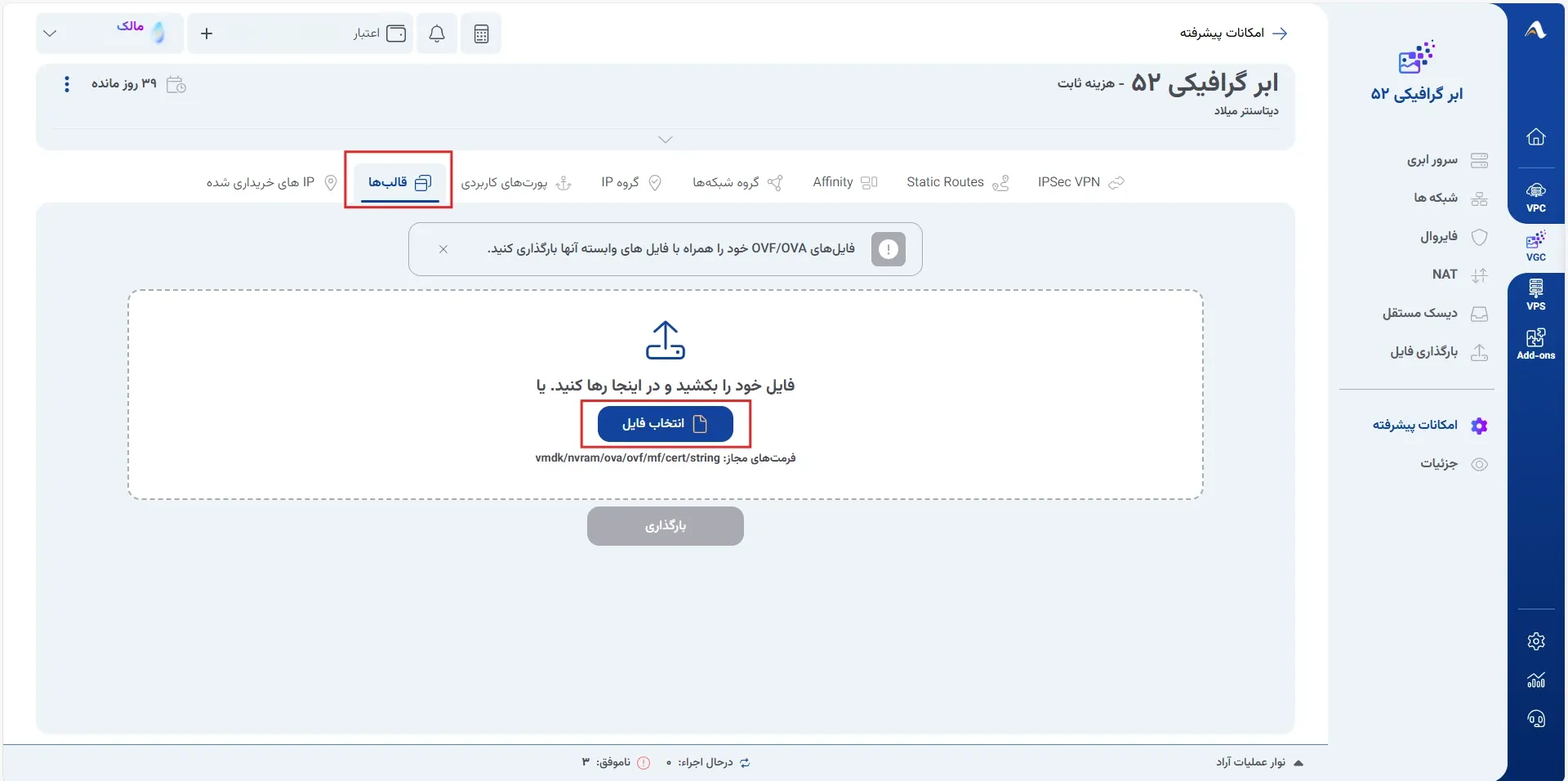Click the home icon in blue sidebar
This screenshot has width=1568, height=781.
pyautogui.click(x=1535, y=136)
